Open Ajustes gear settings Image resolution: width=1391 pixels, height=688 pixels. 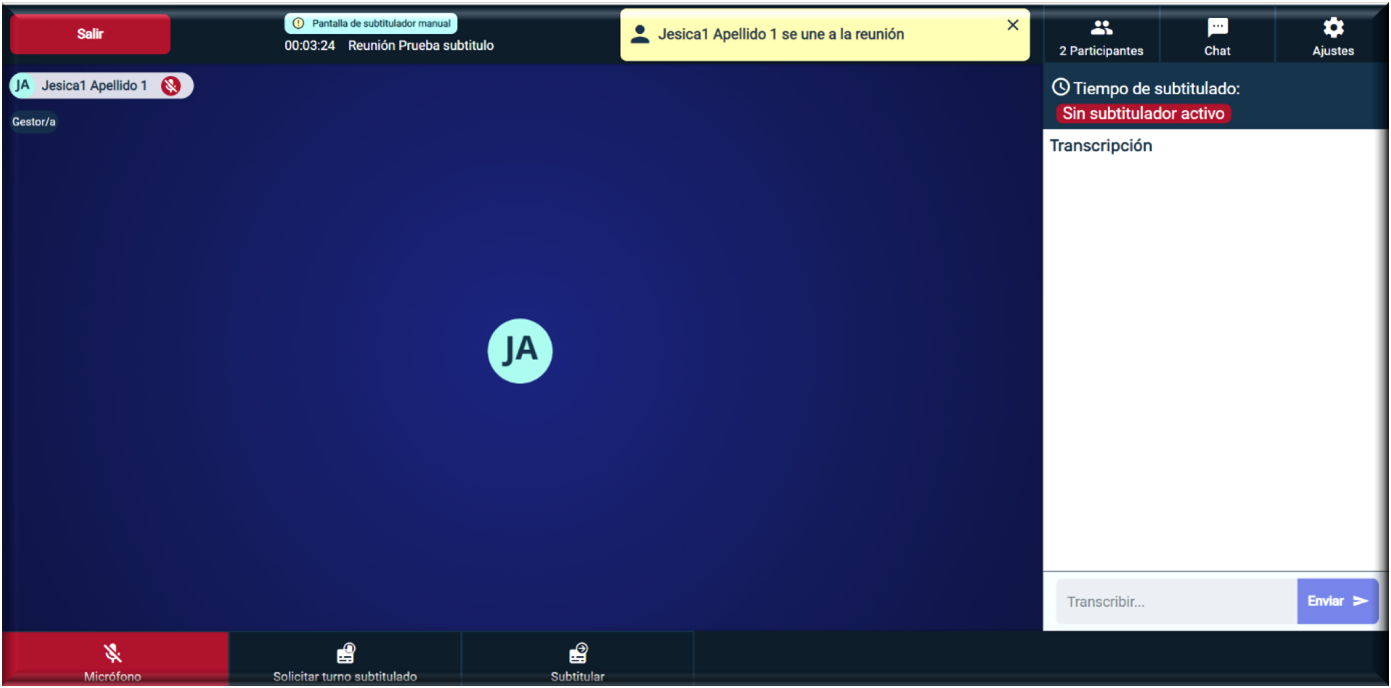click(x=1333, y=36)
